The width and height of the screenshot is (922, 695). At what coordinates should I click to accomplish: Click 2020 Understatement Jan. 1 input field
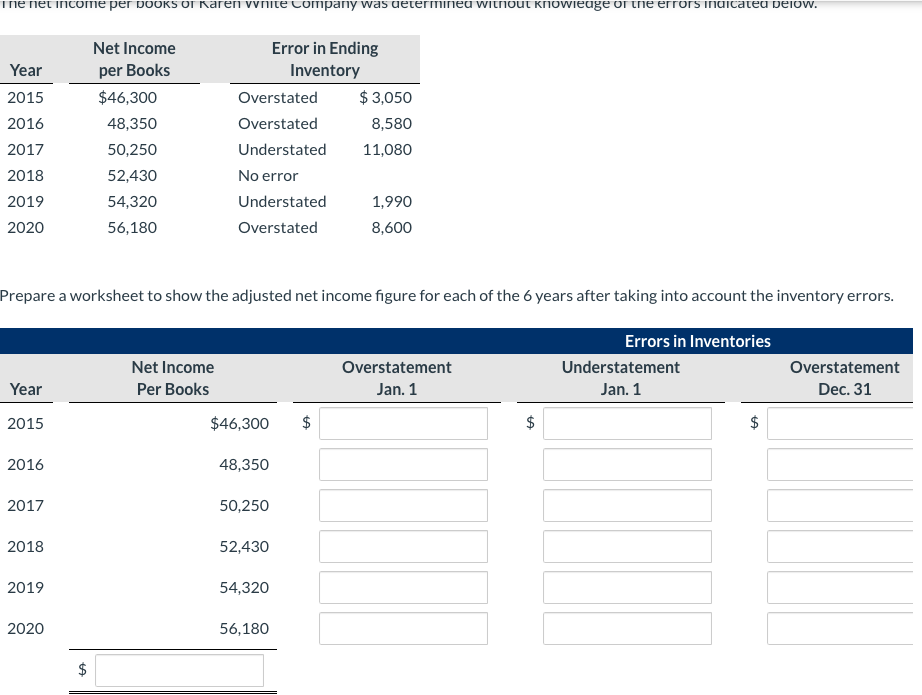[627, 629]
